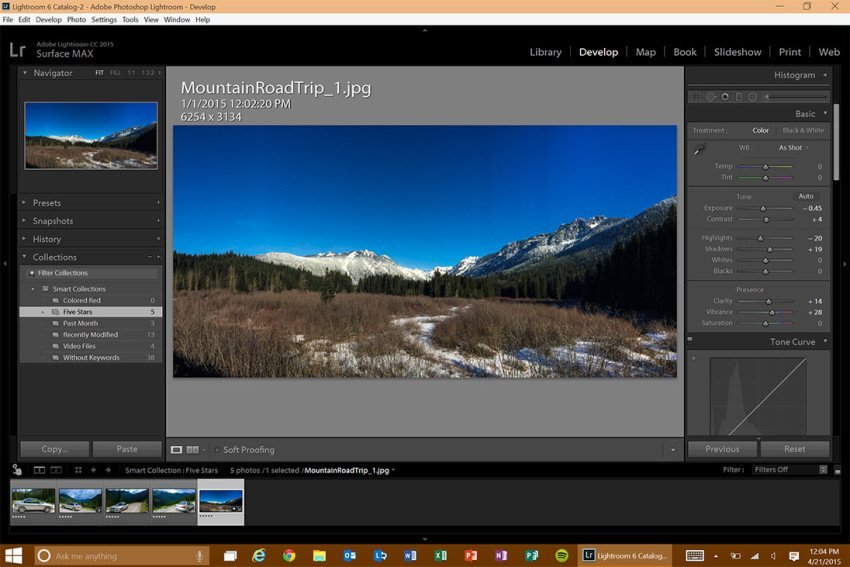The image size is (850, 567).
Task: Set Navigator zoom to FIT
Action: click(99, 73)
